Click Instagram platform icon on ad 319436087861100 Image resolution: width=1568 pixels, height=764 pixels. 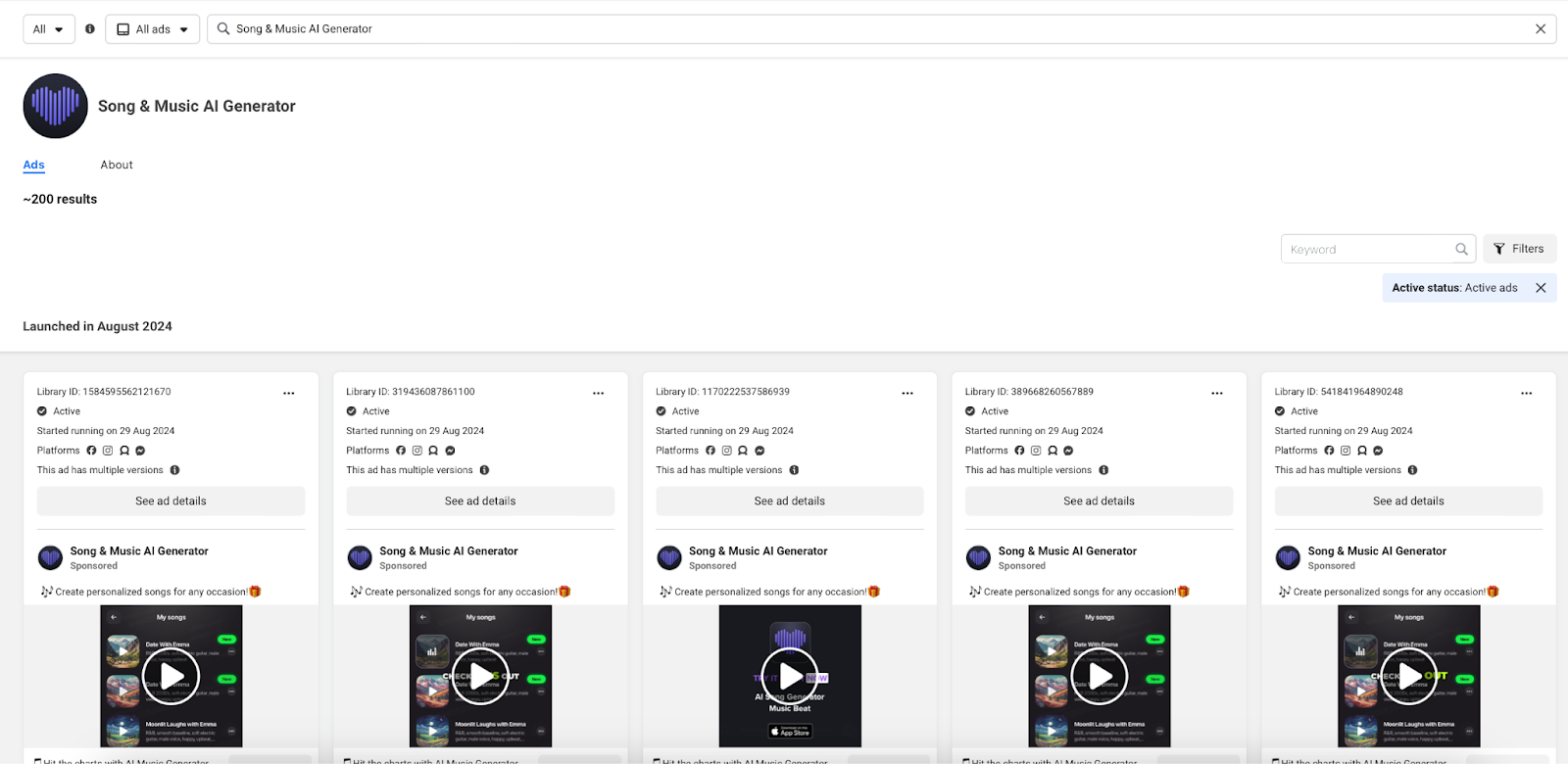416,451
